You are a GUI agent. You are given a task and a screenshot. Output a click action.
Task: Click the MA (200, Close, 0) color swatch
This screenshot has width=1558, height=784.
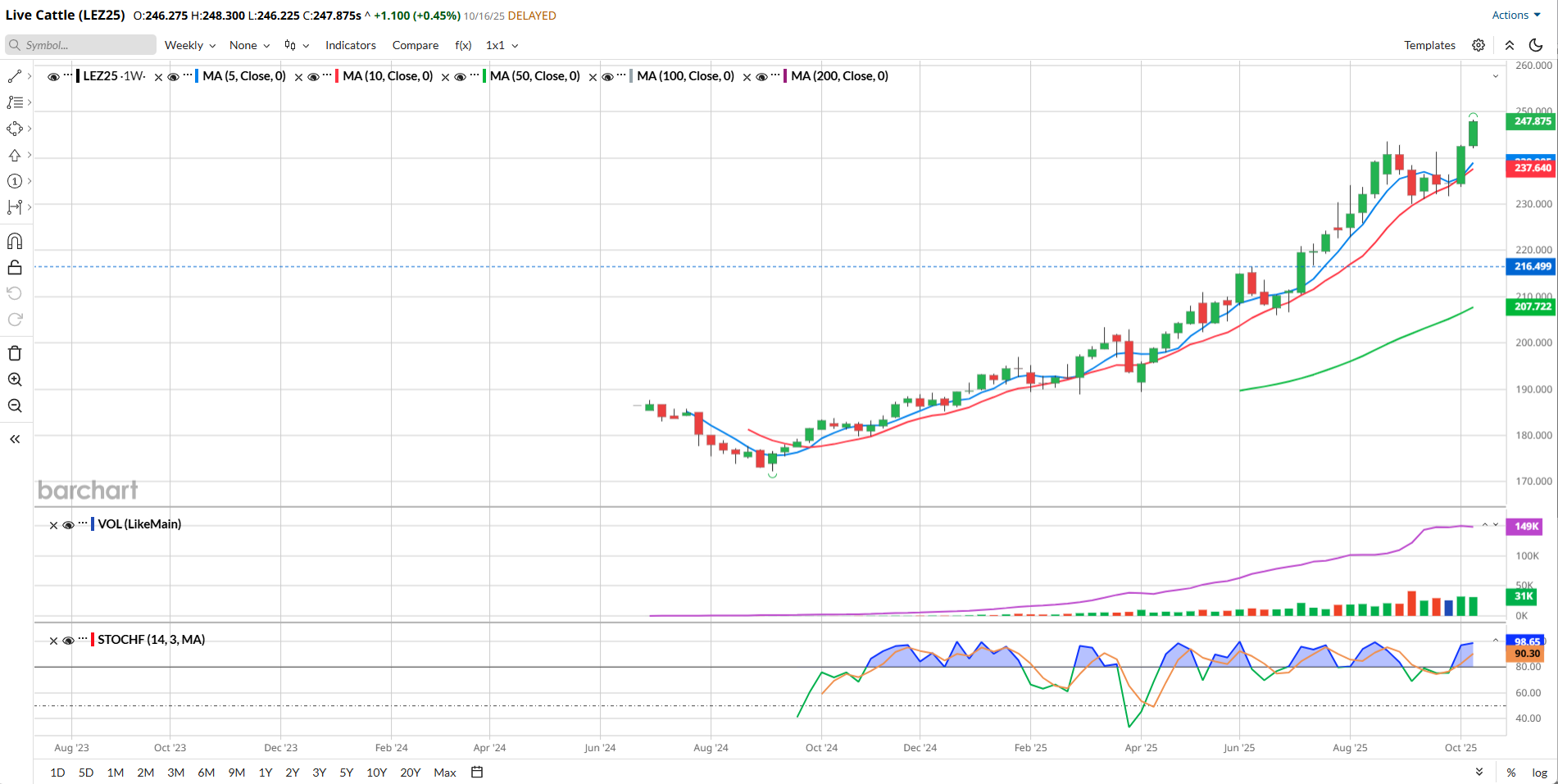(785, 76)
